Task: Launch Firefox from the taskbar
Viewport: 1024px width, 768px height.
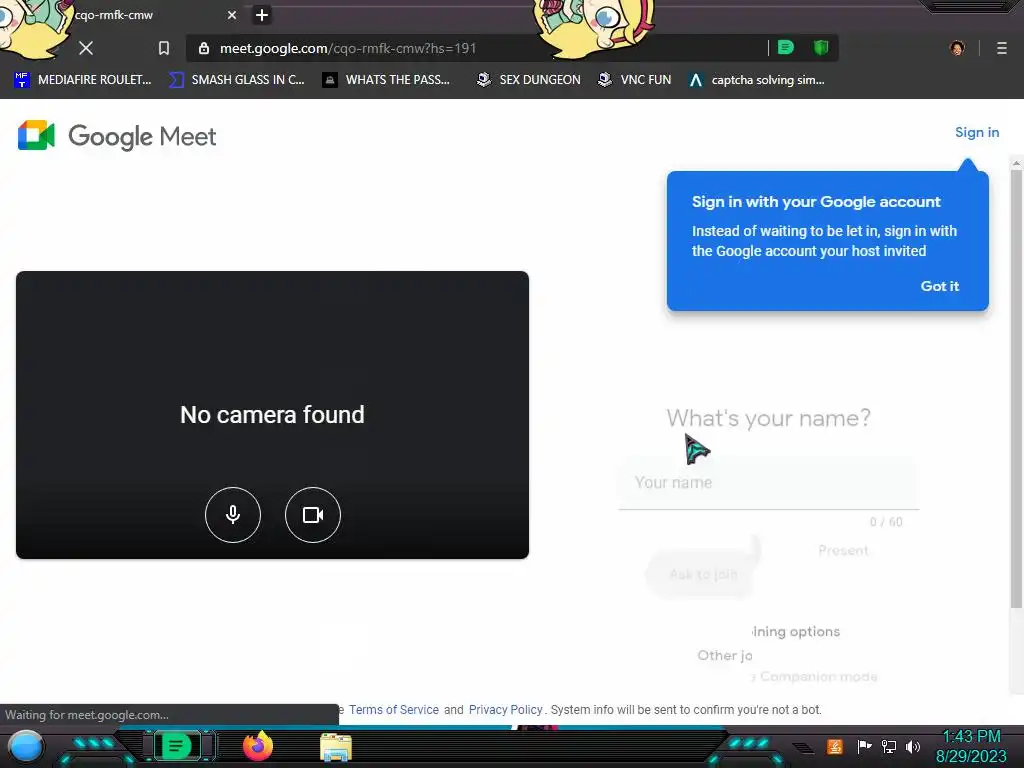Action: pos(257,746)
